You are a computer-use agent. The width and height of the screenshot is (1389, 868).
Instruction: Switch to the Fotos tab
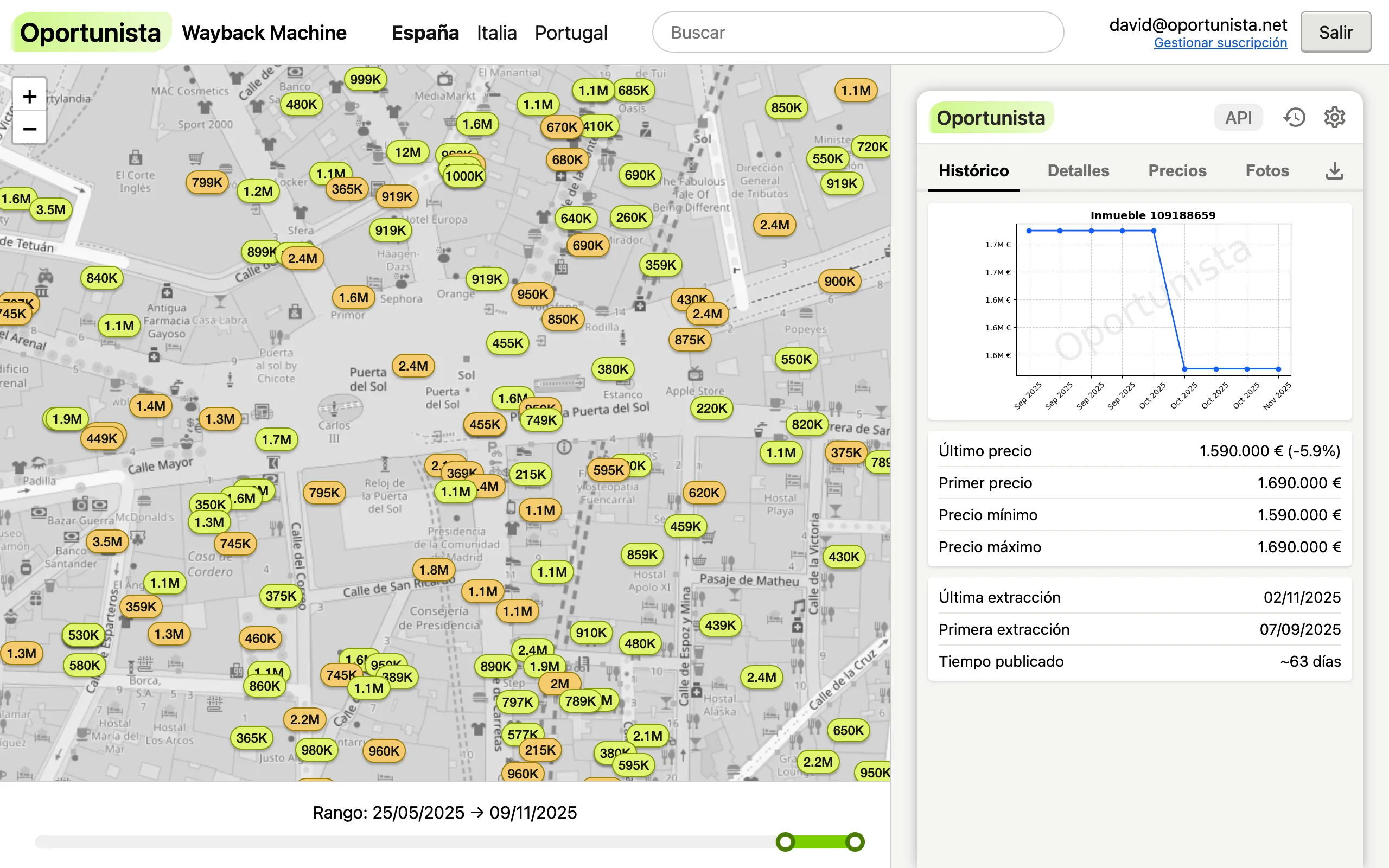[x=1267, y=170]
